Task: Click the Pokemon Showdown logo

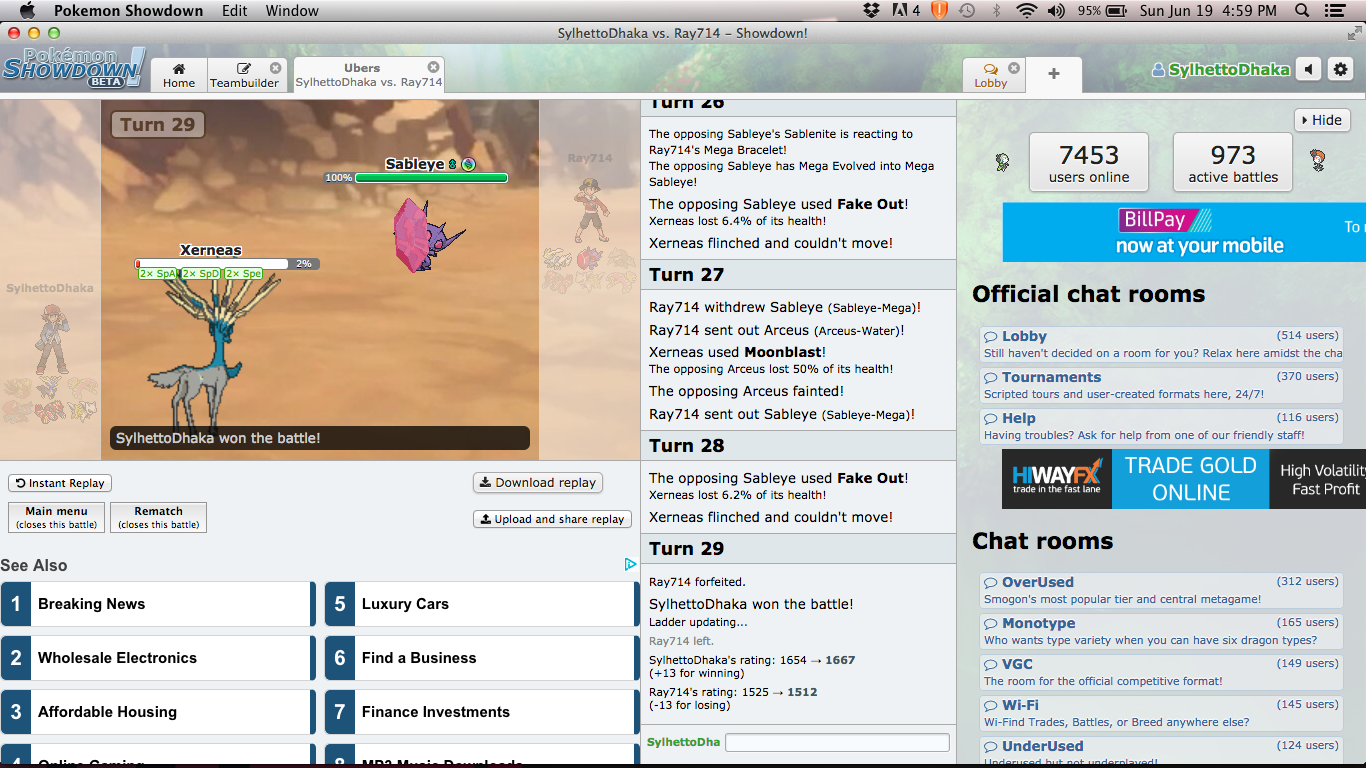Action: [x=74, y=68]
